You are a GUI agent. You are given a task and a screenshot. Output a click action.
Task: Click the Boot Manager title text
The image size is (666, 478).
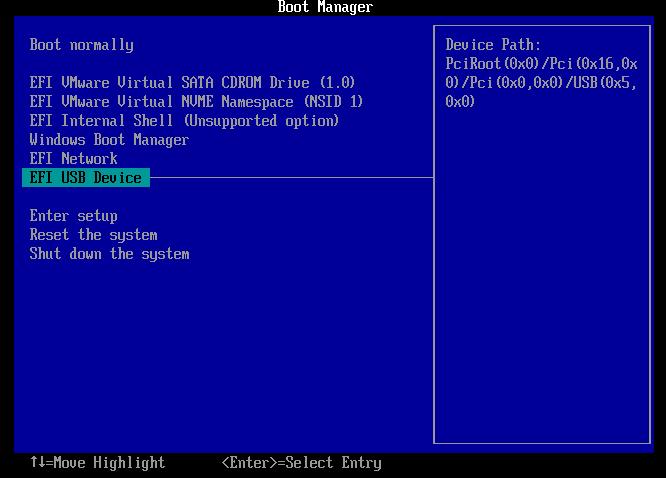tap(324, 8)
